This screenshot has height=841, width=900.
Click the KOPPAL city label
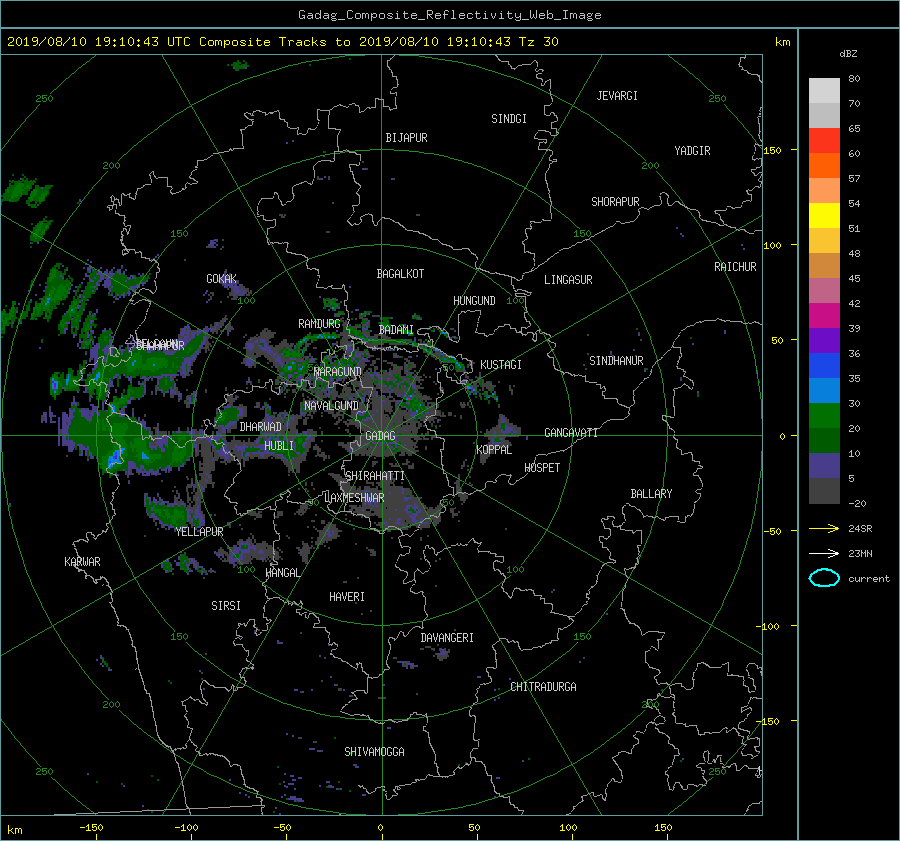[x=494, y=449]
